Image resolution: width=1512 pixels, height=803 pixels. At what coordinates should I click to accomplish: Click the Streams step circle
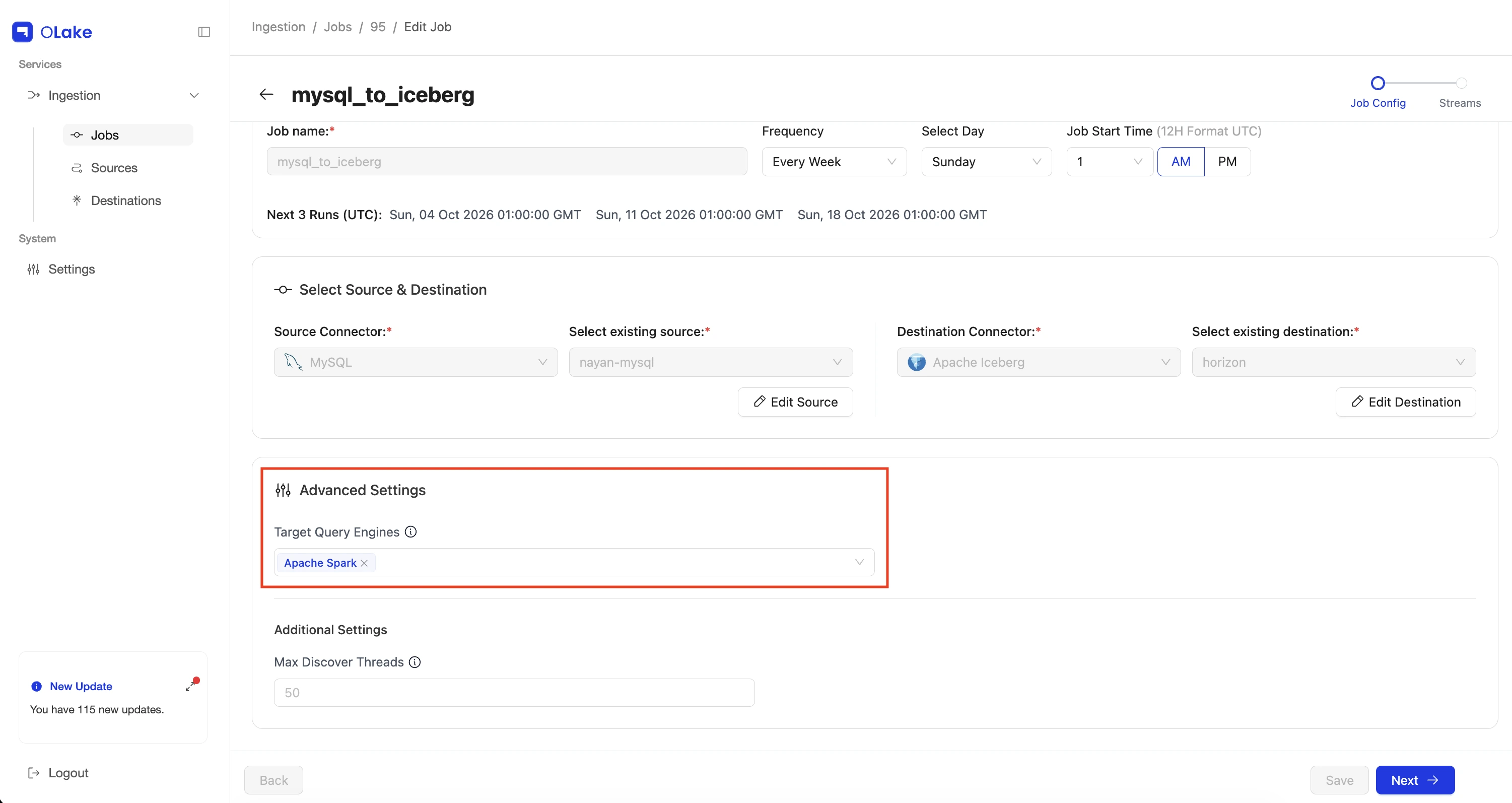(x=1462, y=83)
